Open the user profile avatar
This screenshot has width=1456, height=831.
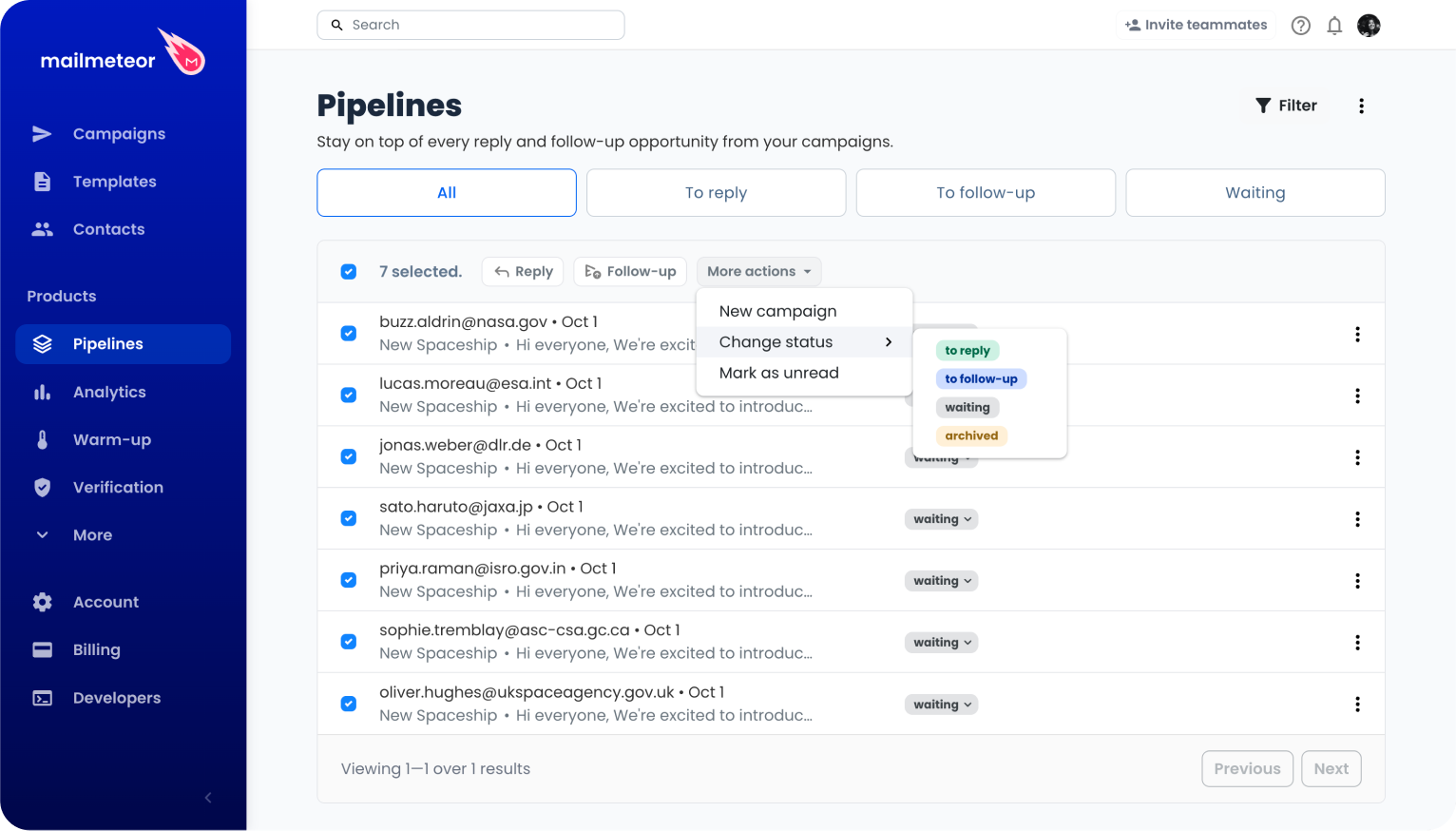pyautogui.click(x=1369, y=26)
